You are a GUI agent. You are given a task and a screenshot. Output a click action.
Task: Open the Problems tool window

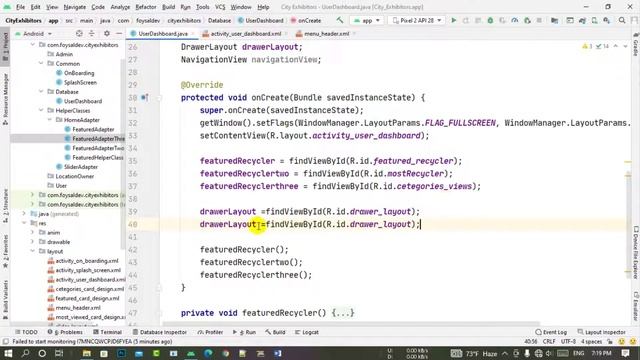65,332
